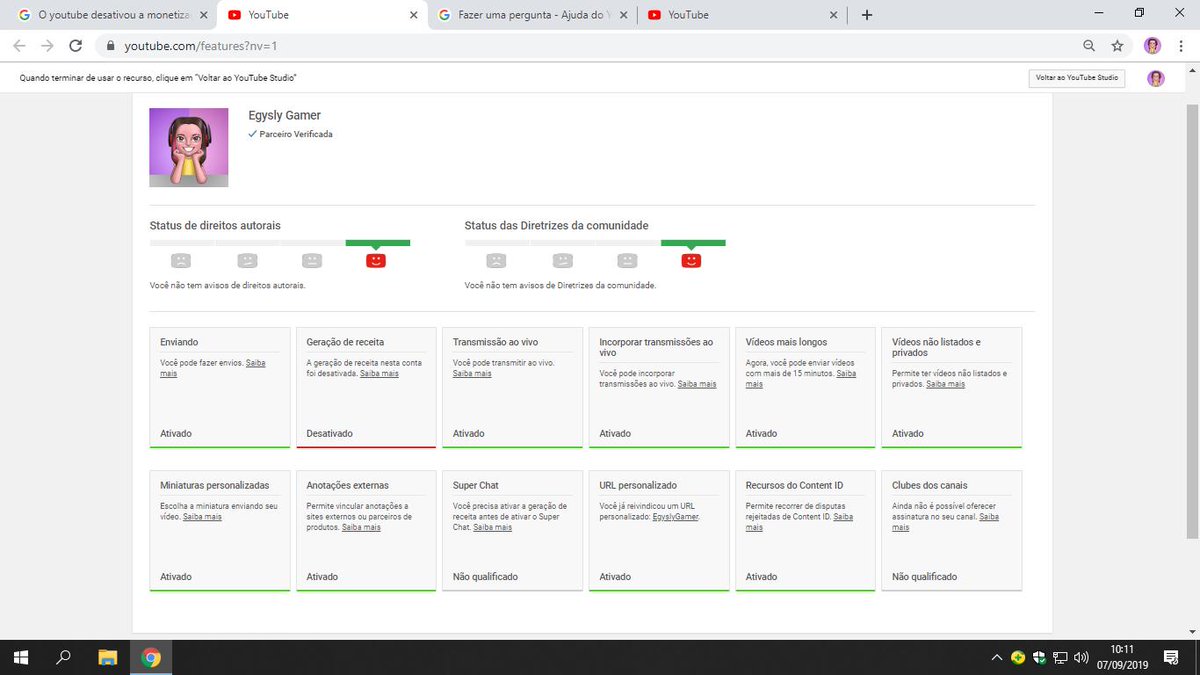Open Windows taskbar search icon
The width and height of the screenshot is (1200, 675).
[64, 657]
